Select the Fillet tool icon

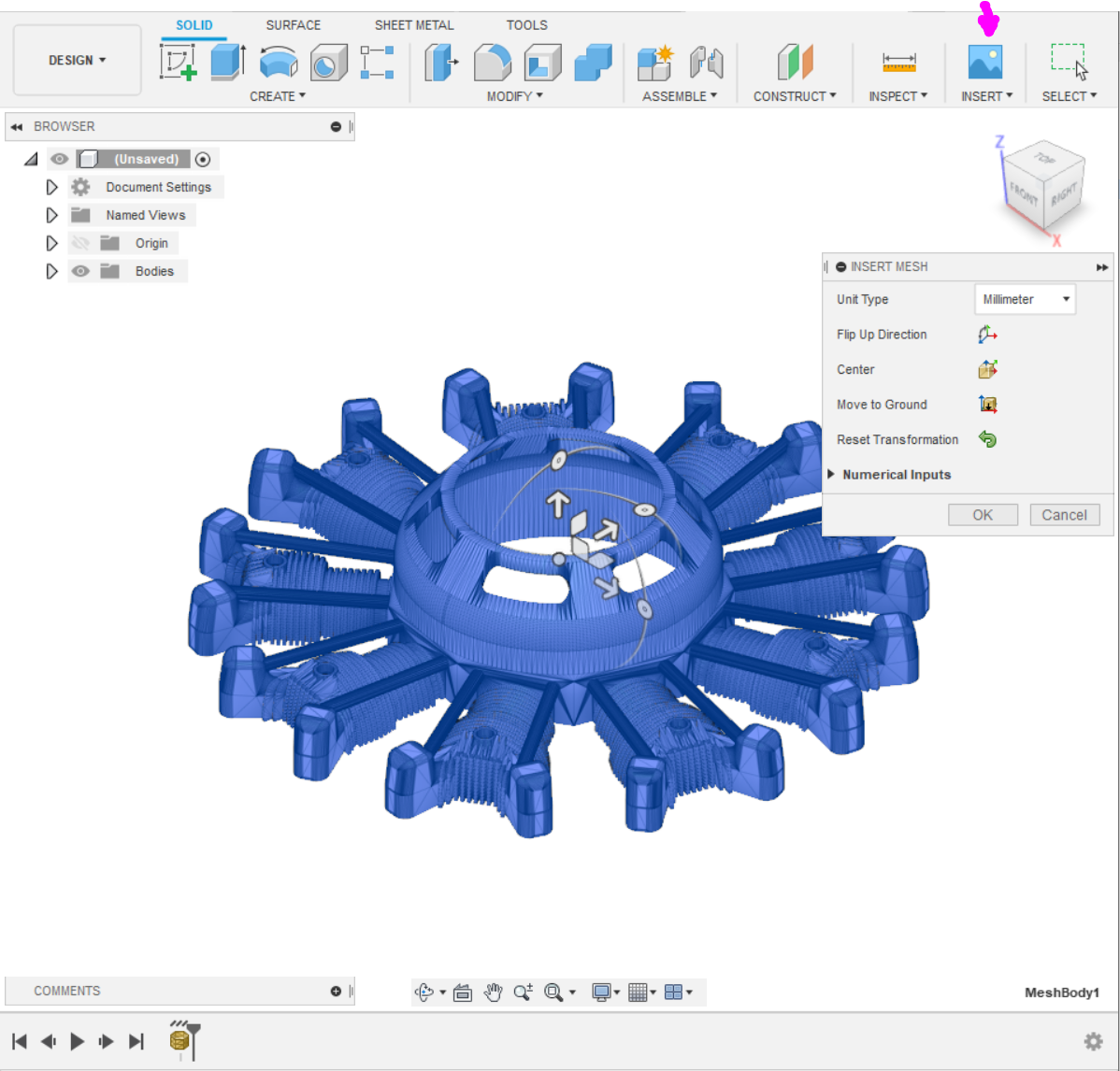[492, 63]
